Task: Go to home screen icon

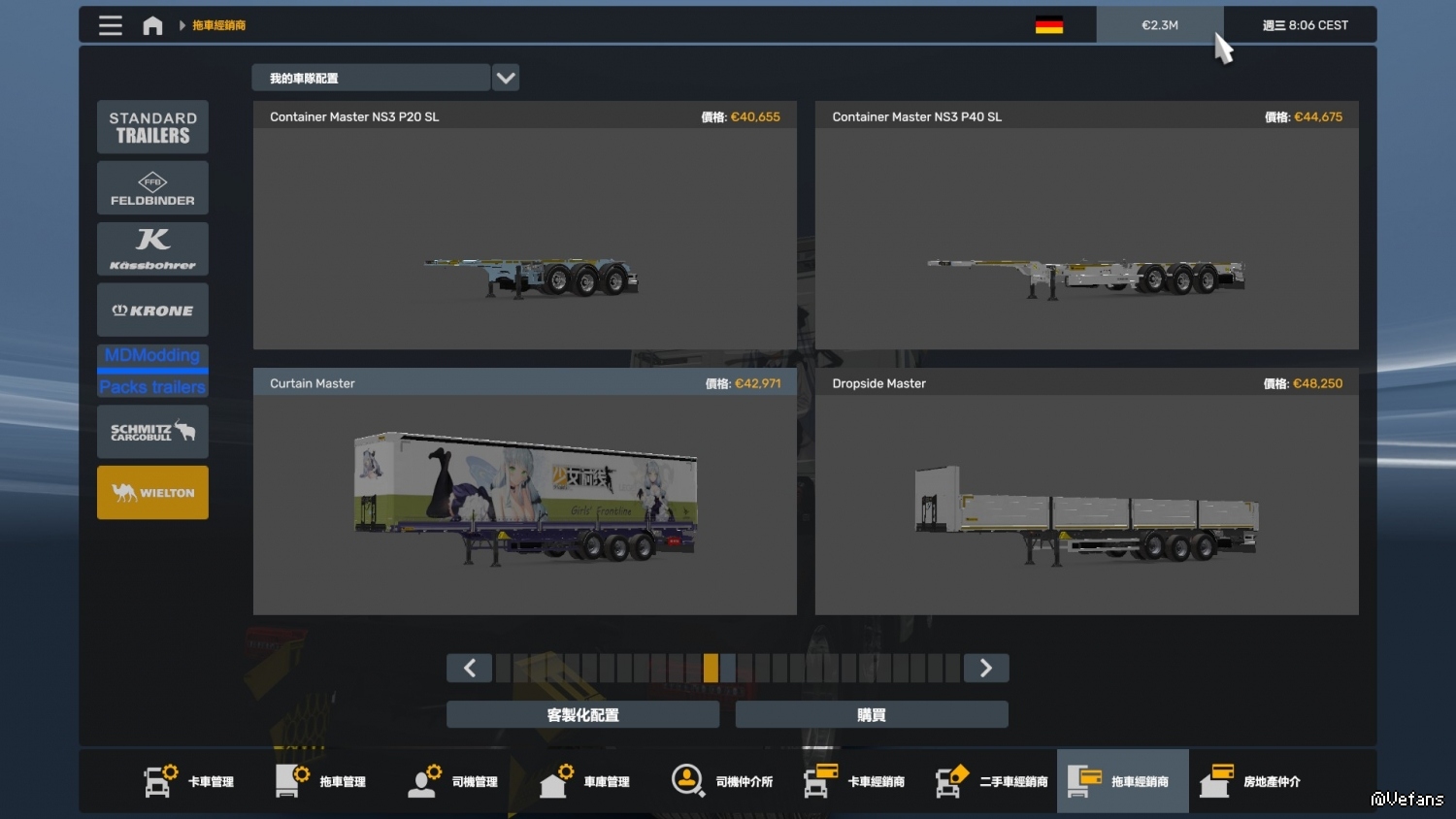Action: tap(152, 25)
